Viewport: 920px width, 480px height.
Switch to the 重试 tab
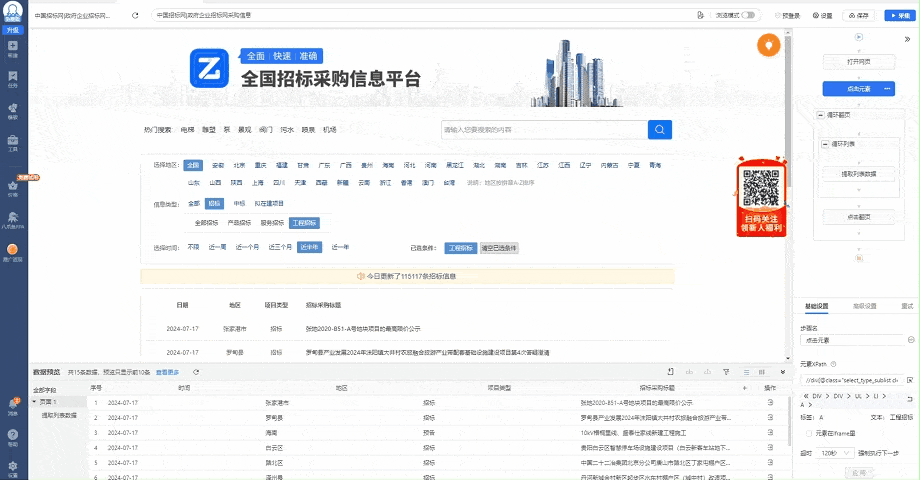(x=907, y=306)
